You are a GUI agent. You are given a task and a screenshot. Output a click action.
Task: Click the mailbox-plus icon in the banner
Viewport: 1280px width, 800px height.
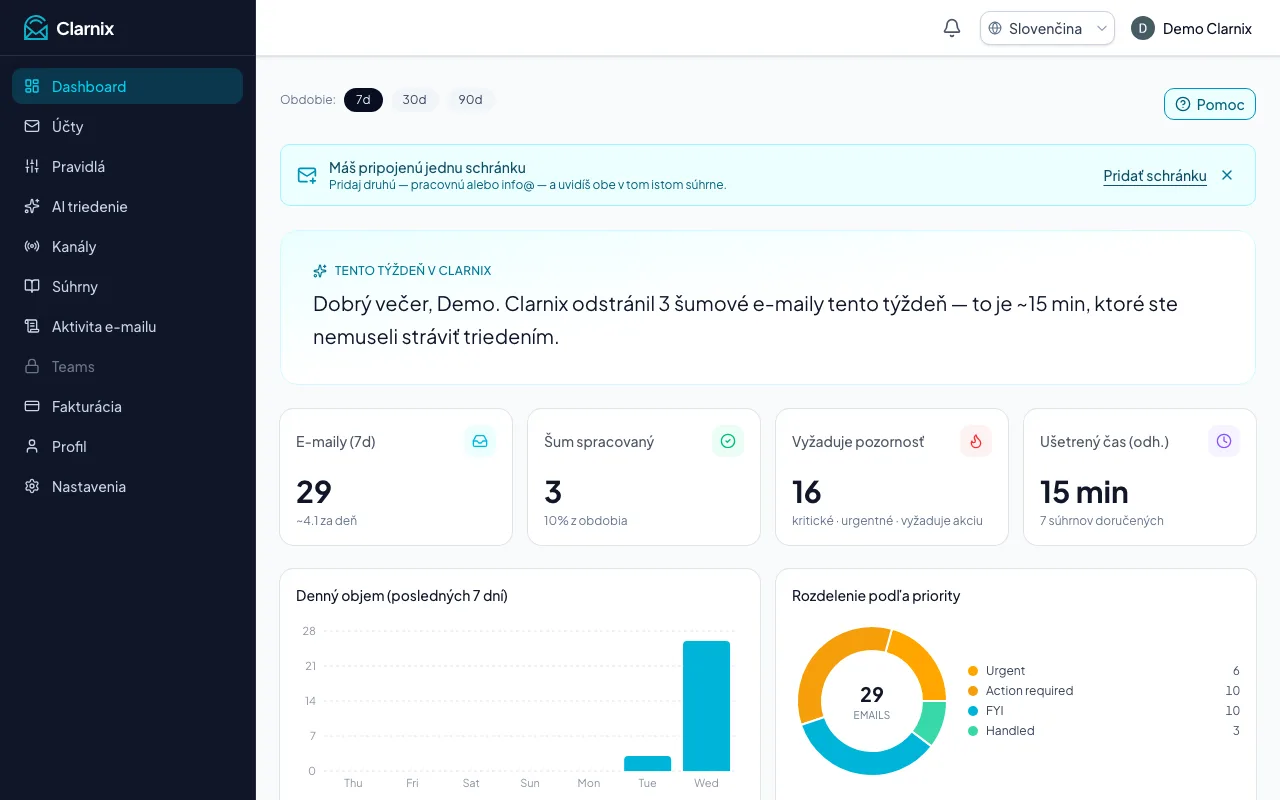[x=307, y=176]
